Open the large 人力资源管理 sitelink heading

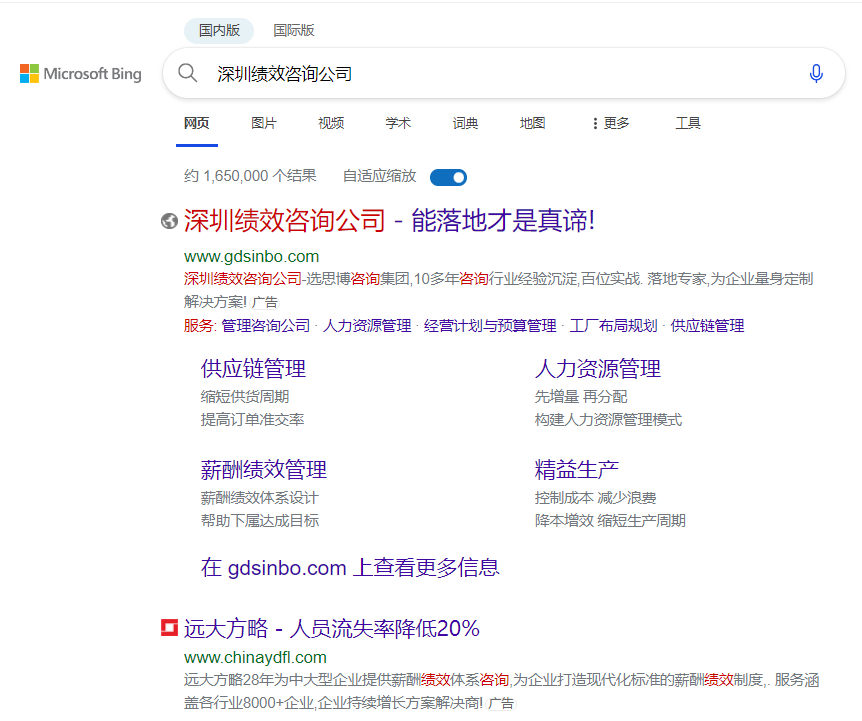598,368
